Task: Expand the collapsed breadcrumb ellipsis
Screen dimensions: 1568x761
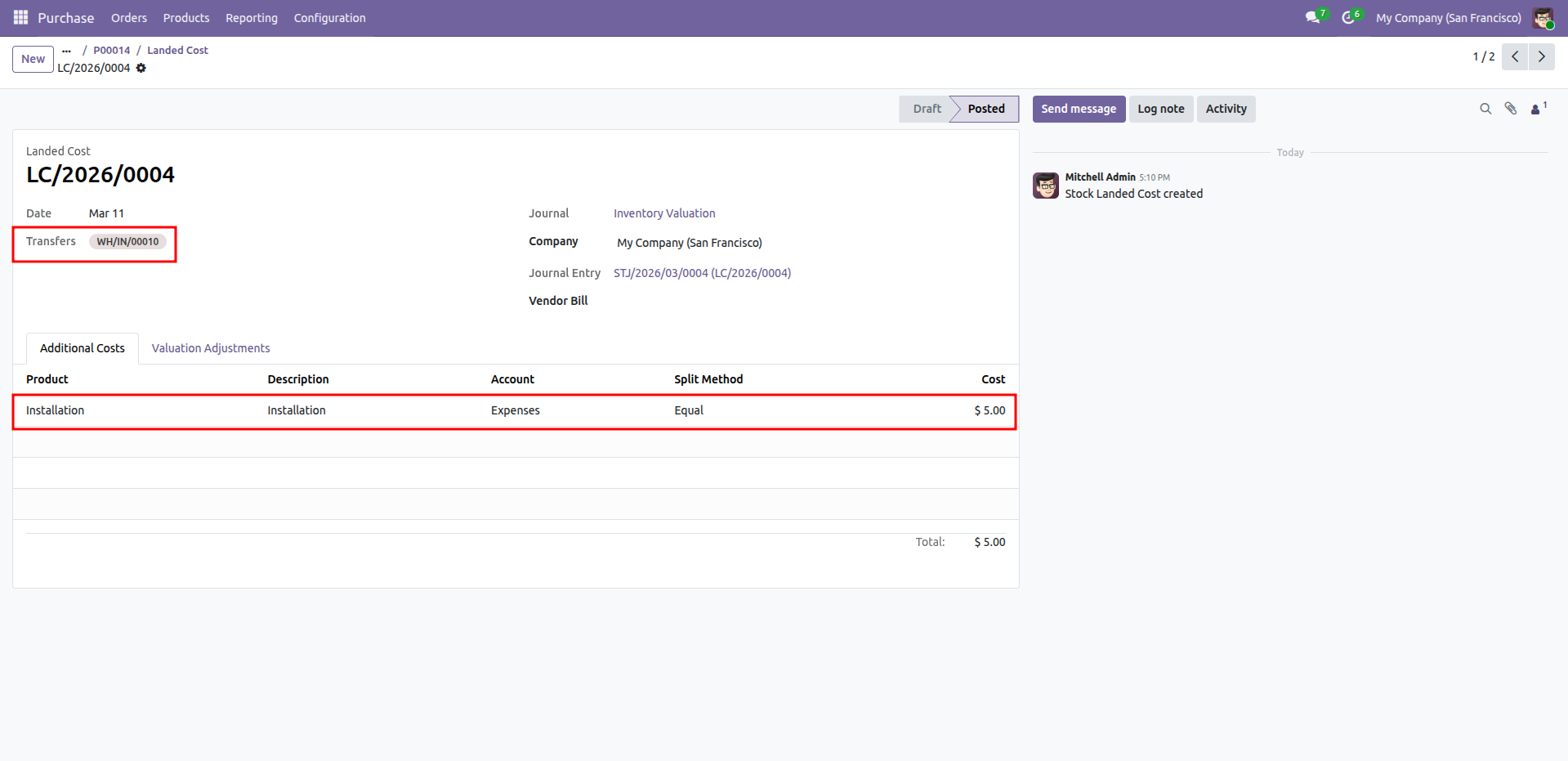Action: coord(66,51)
